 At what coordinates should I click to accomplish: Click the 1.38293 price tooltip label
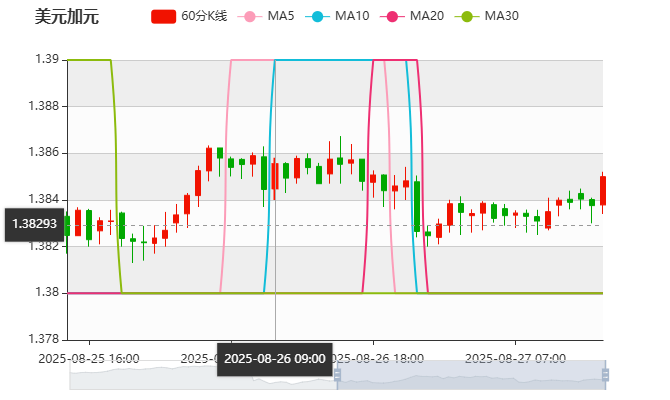coord(34,224)
